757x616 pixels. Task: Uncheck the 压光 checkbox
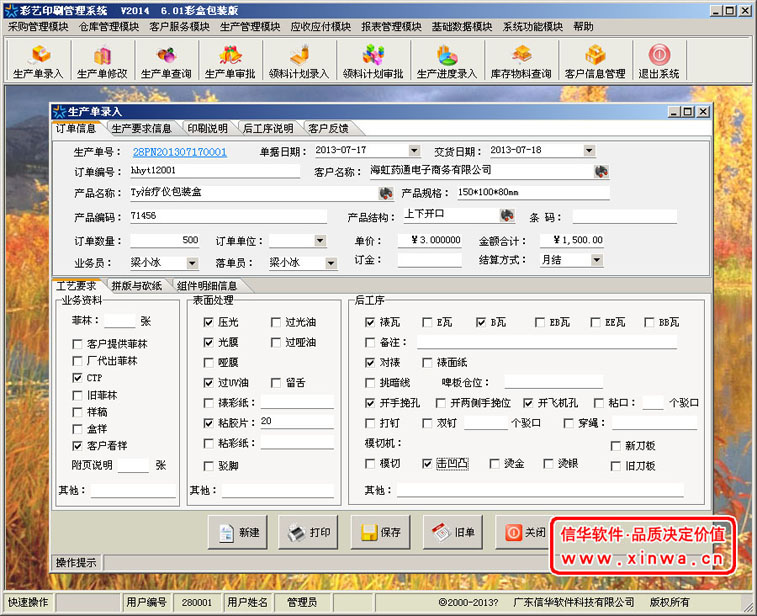[x=209, y=322]
